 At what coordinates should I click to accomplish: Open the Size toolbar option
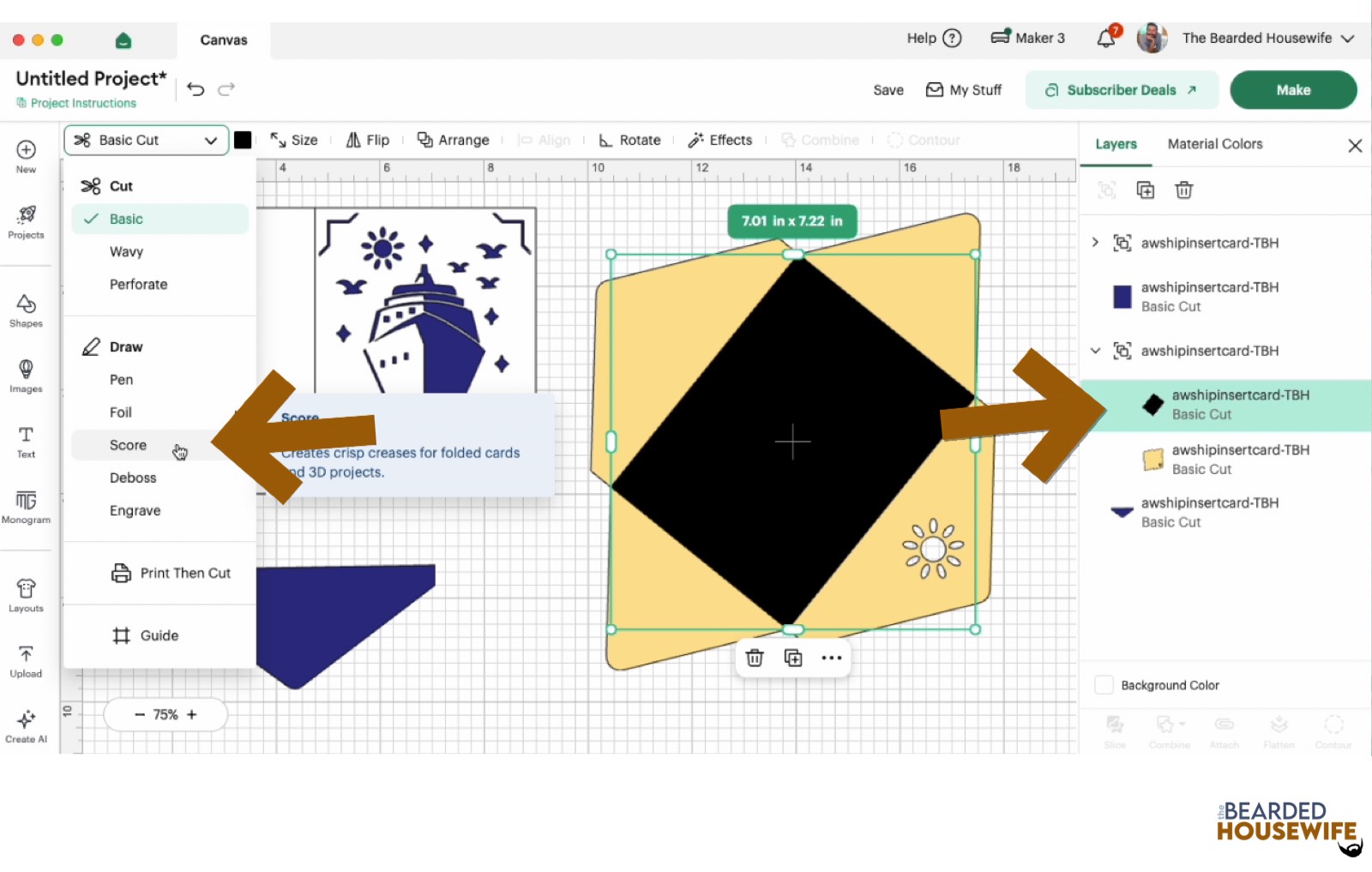(x=293, y=140)
